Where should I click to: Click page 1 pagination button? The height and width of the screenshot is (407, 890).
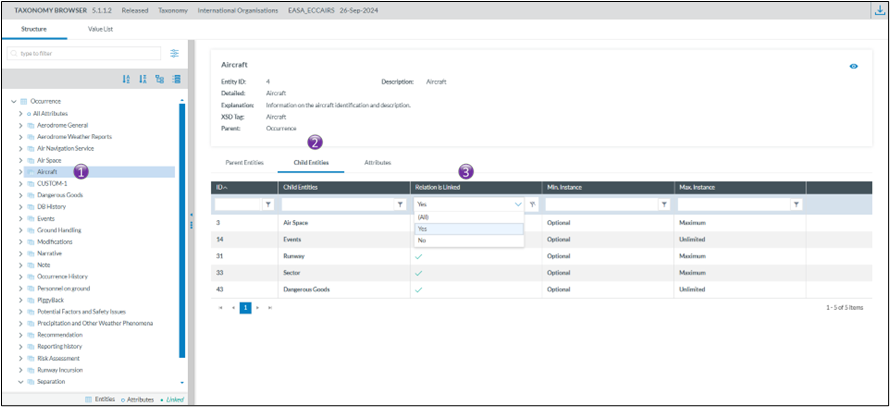click(x=244, y=308)
